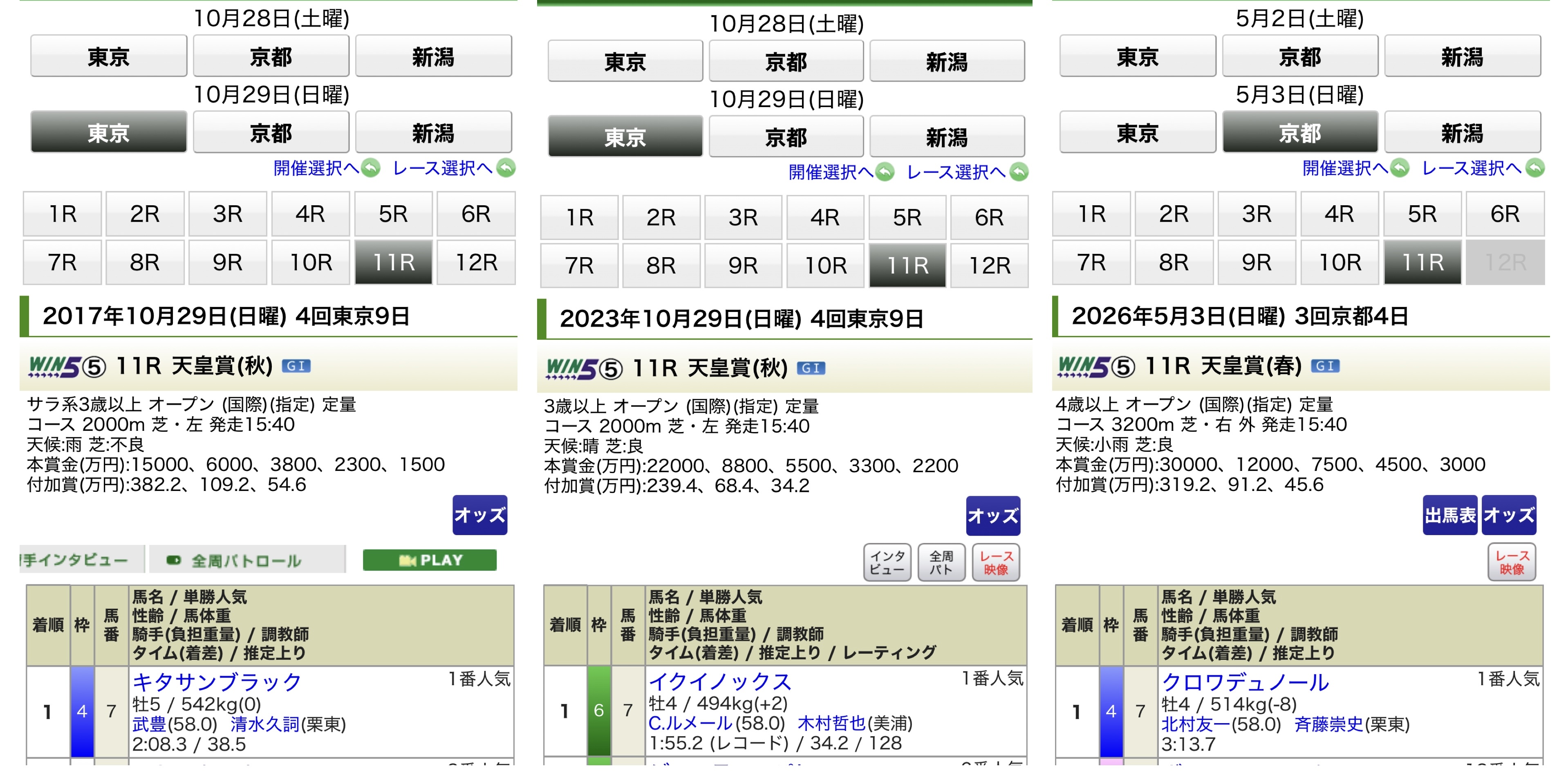Image resolution: width=1568 pixels, height=771 pixels.
Task: Click the 全周パト icon button
Action: coord(941,563)
